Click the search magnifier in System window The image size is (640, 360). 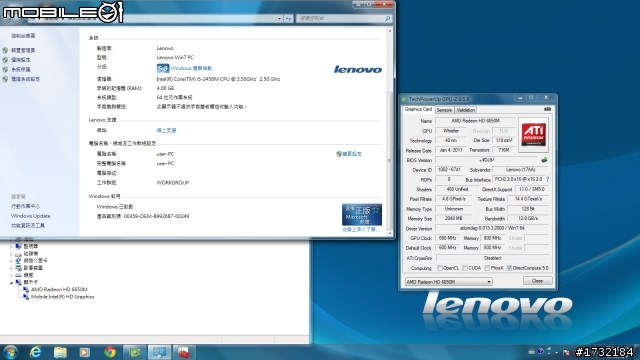point(387,18)
